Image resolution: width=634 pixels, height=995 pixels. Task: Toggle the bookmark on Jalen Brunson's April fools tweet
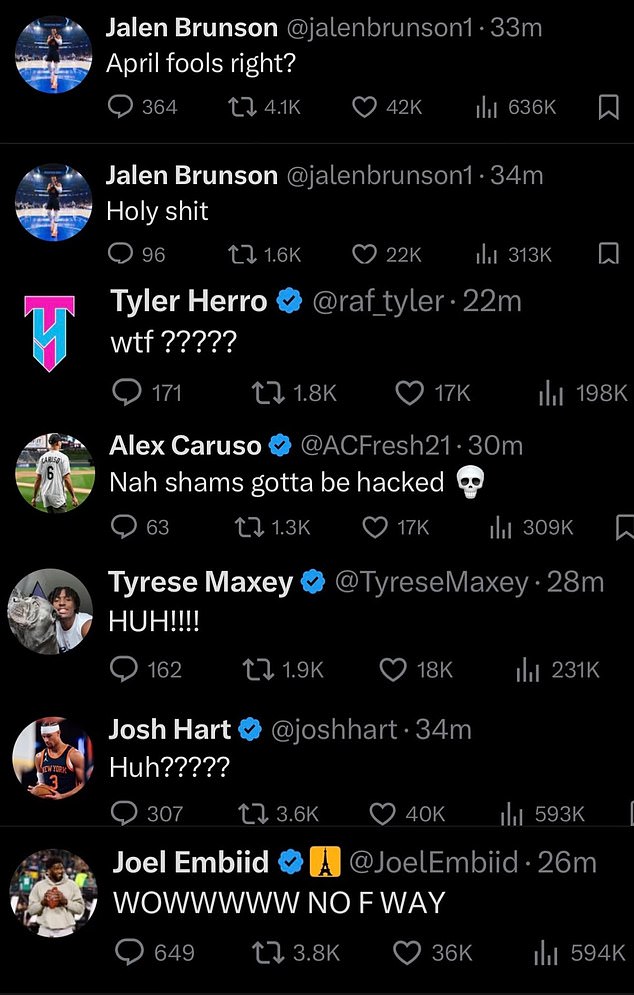click(609, 107)
